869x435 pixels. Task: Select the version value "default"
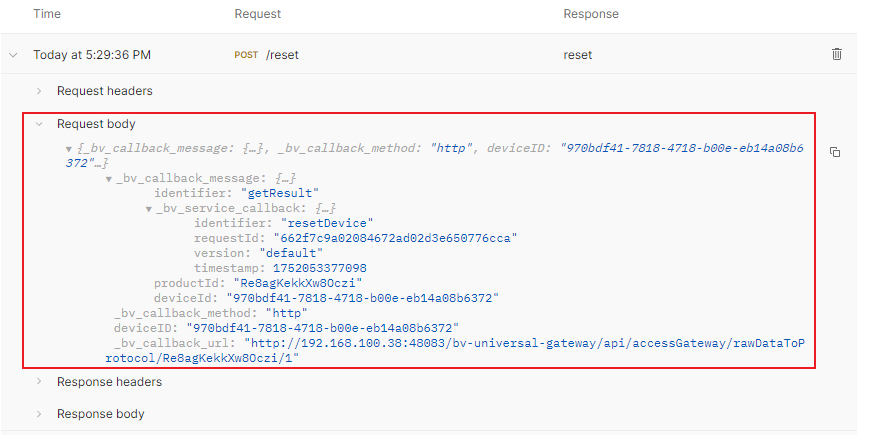(x=292, y=253)
